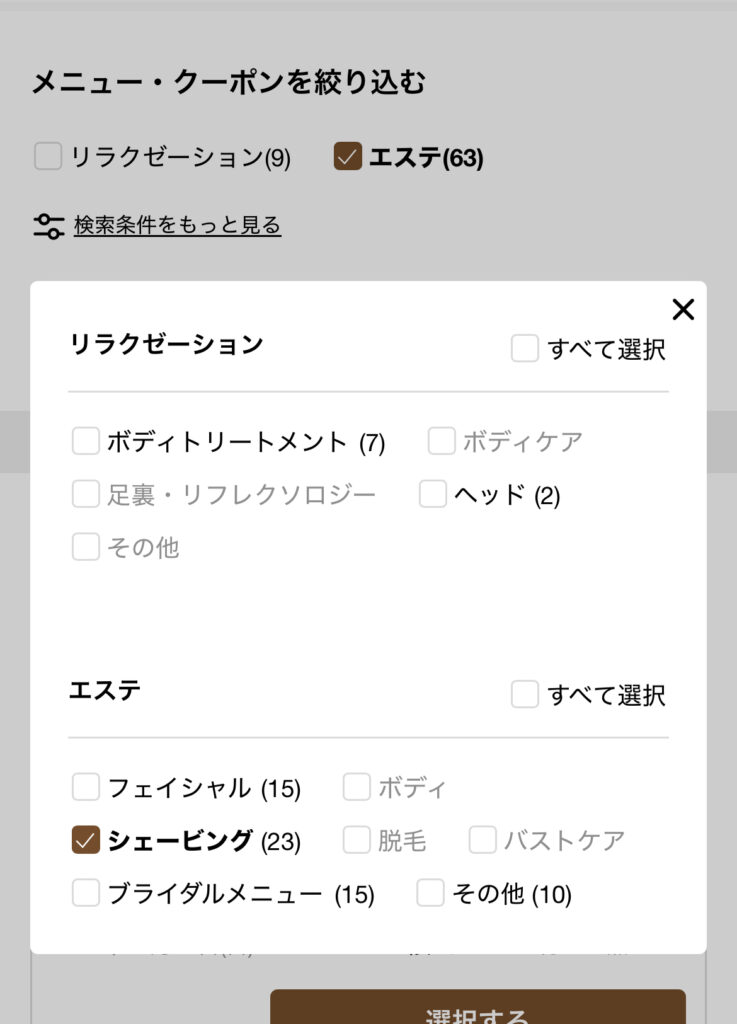Tick the ヘッド (2) checkbox

coord(433,494)
